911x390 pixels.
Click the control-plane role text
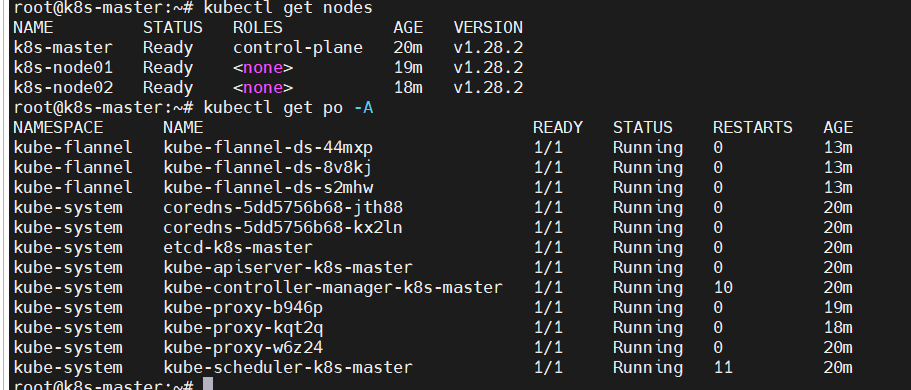pyautogui.click(x=298, y=48)
